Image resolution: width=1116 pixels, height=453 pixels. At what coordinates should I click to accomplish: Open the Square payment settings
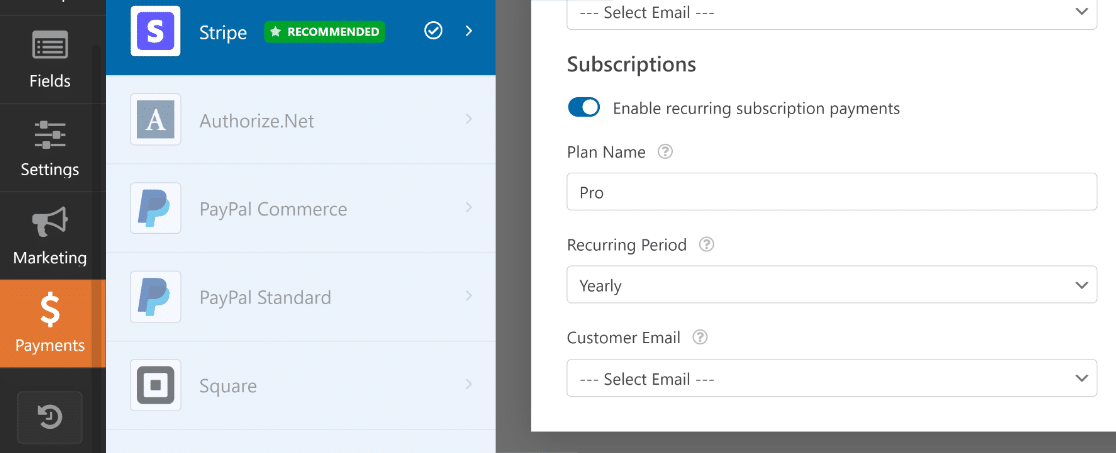point(300,385)
